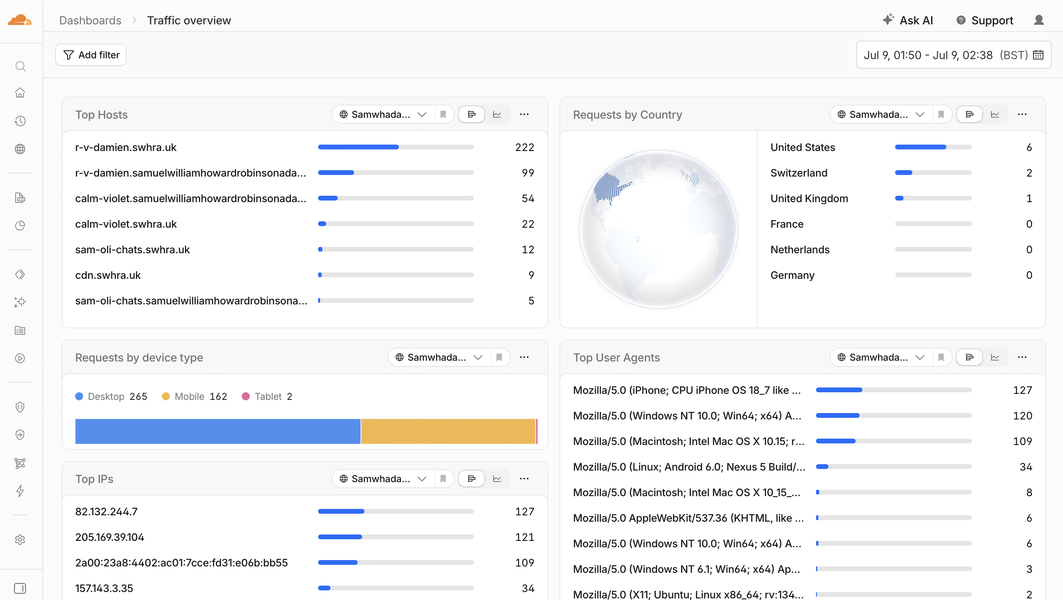Open the settings gear icon in the sidebar
The width and height of the screenshot is (1063, 600).
click(x=20, y=540)
